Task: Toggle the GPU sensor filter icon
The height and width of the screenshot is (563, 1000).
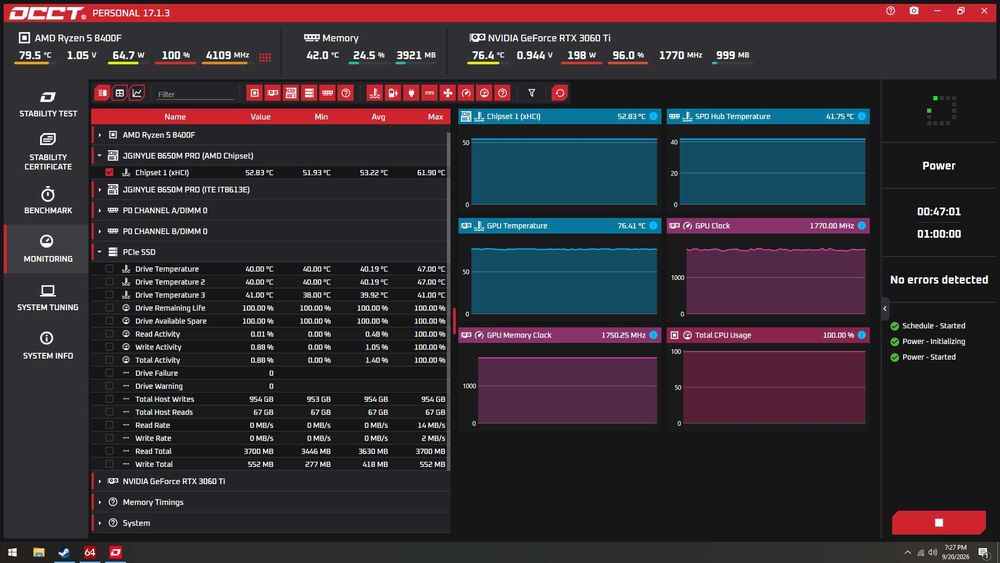Action: [x=273, y=93]
